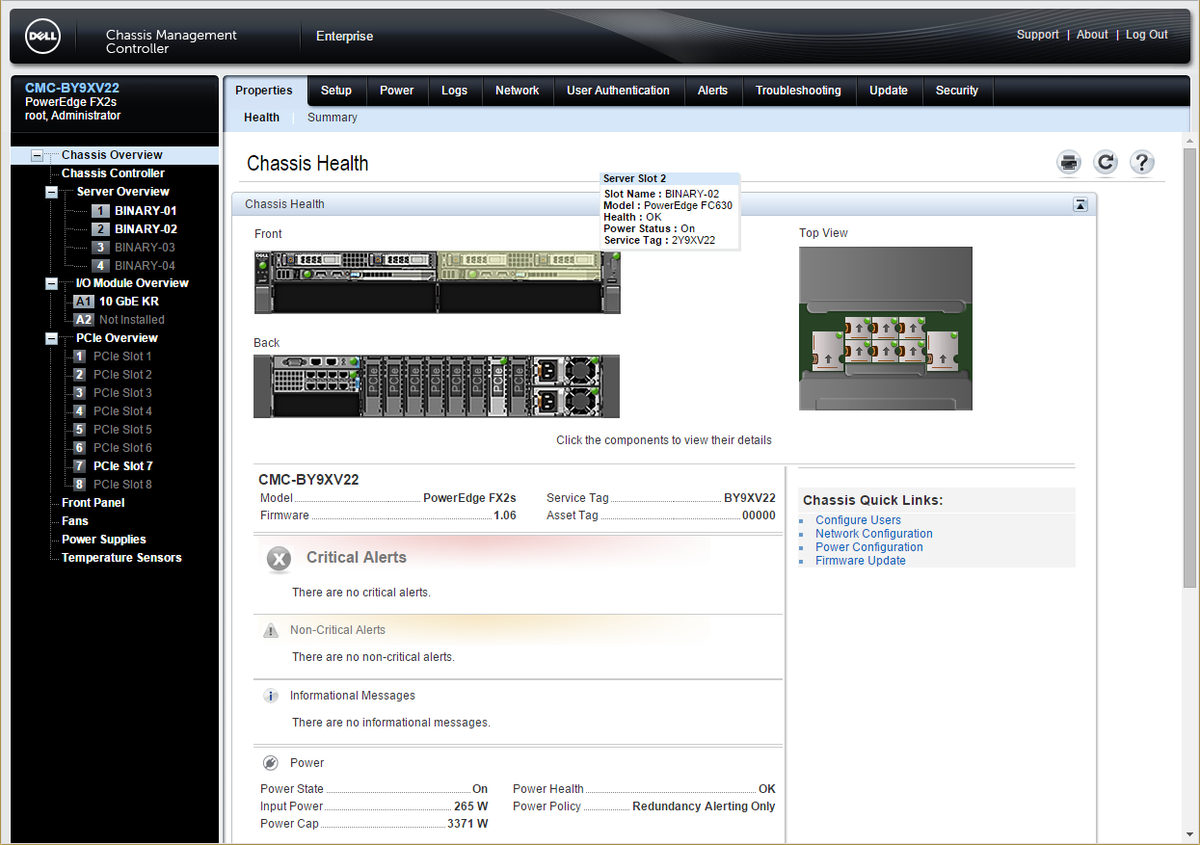The width and height of the screenshot is (1200, 845).
Task: Log out of the Chassis Management Controller
Action: click(x=1146, y=34)
